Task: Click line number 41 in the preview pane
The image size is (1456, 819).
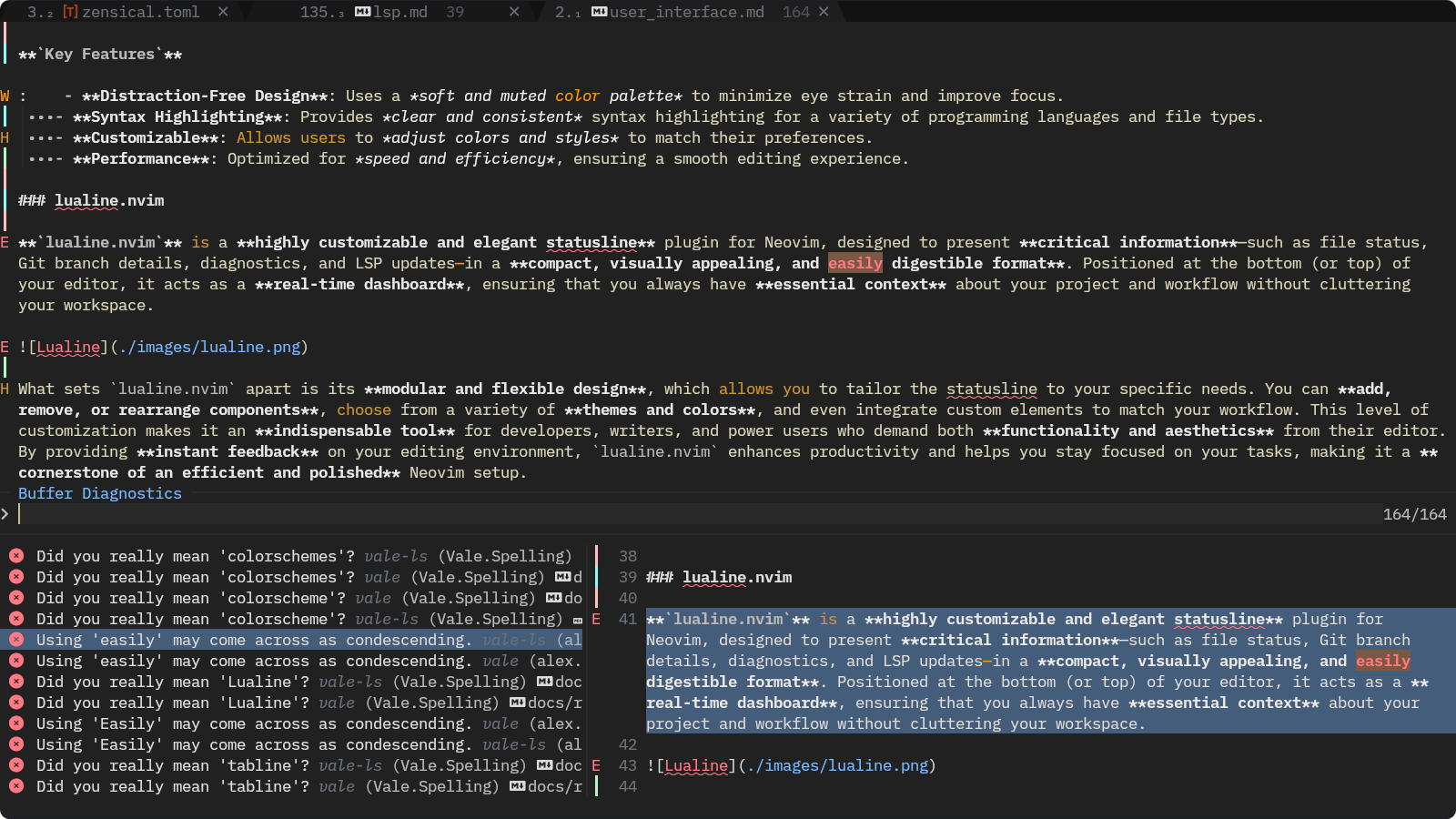Action: click(x=627, y=619)
